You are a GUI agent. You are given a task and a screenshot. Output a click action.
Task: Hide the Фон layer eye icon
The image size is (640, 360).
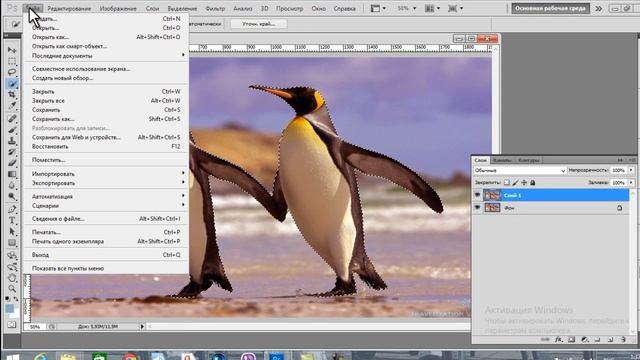click(477, 208)
